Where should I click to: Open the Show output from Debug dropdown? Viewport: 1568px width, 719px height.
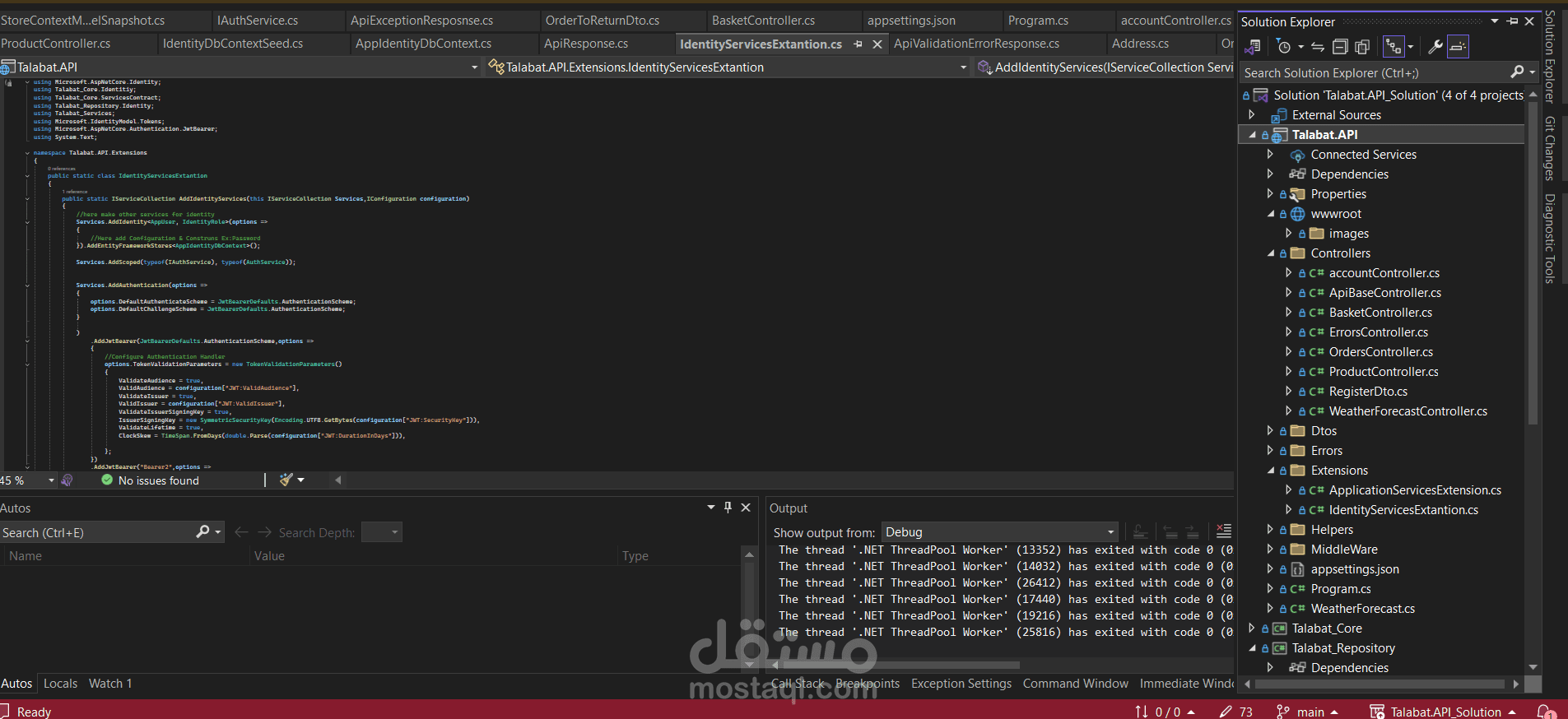[1001, 532]
